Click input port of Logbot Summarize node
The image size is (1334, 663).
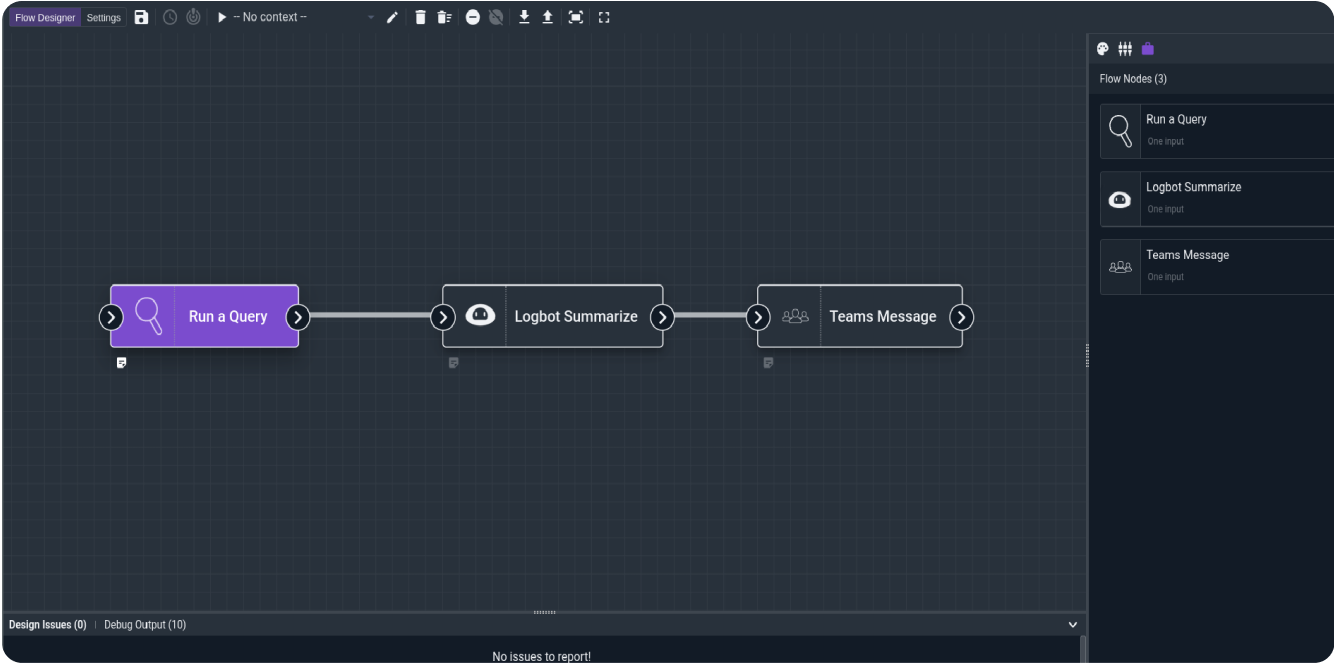[443, 317]
